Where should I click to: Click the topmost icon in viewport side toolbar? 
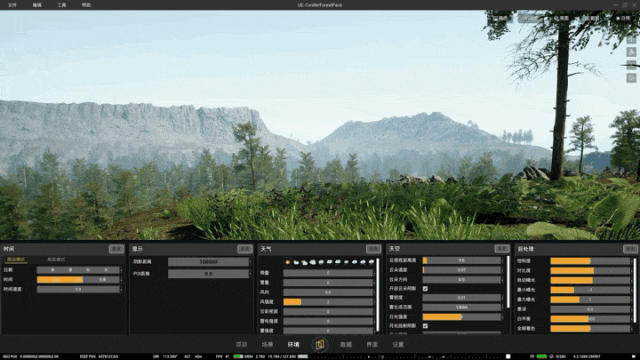pyautogui.click(x=631, y=40)
